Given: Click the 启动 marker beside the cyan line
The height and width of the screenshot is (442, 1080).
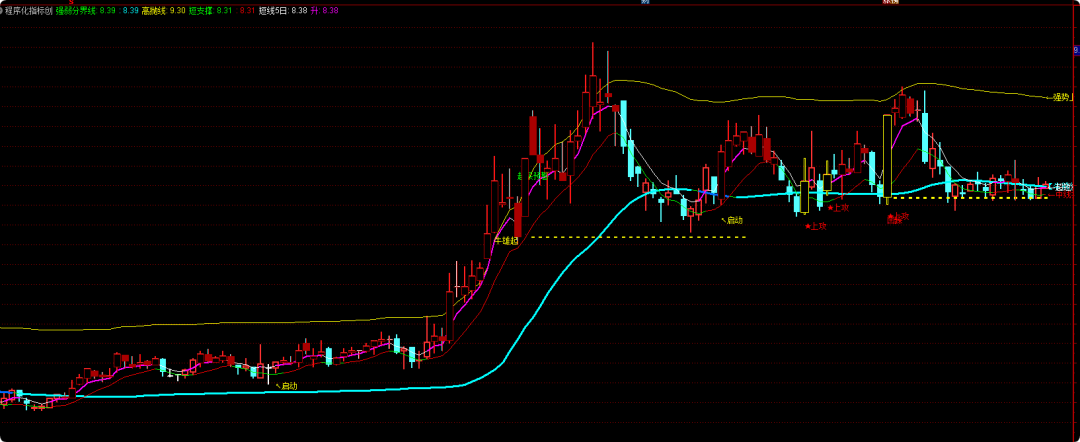Looking at the screenshot, I should click(x=732, y=219).
